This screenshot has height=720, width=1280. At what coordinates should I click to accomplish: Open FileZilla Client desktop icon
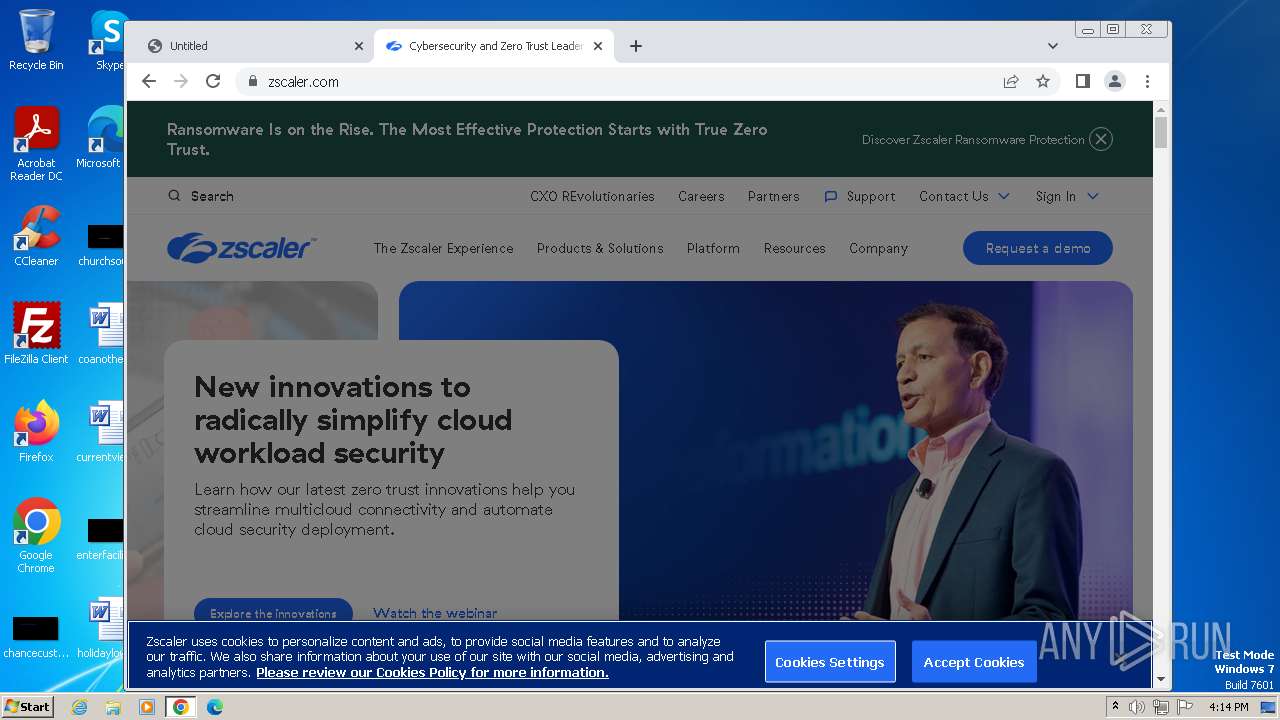coord(36,334)
